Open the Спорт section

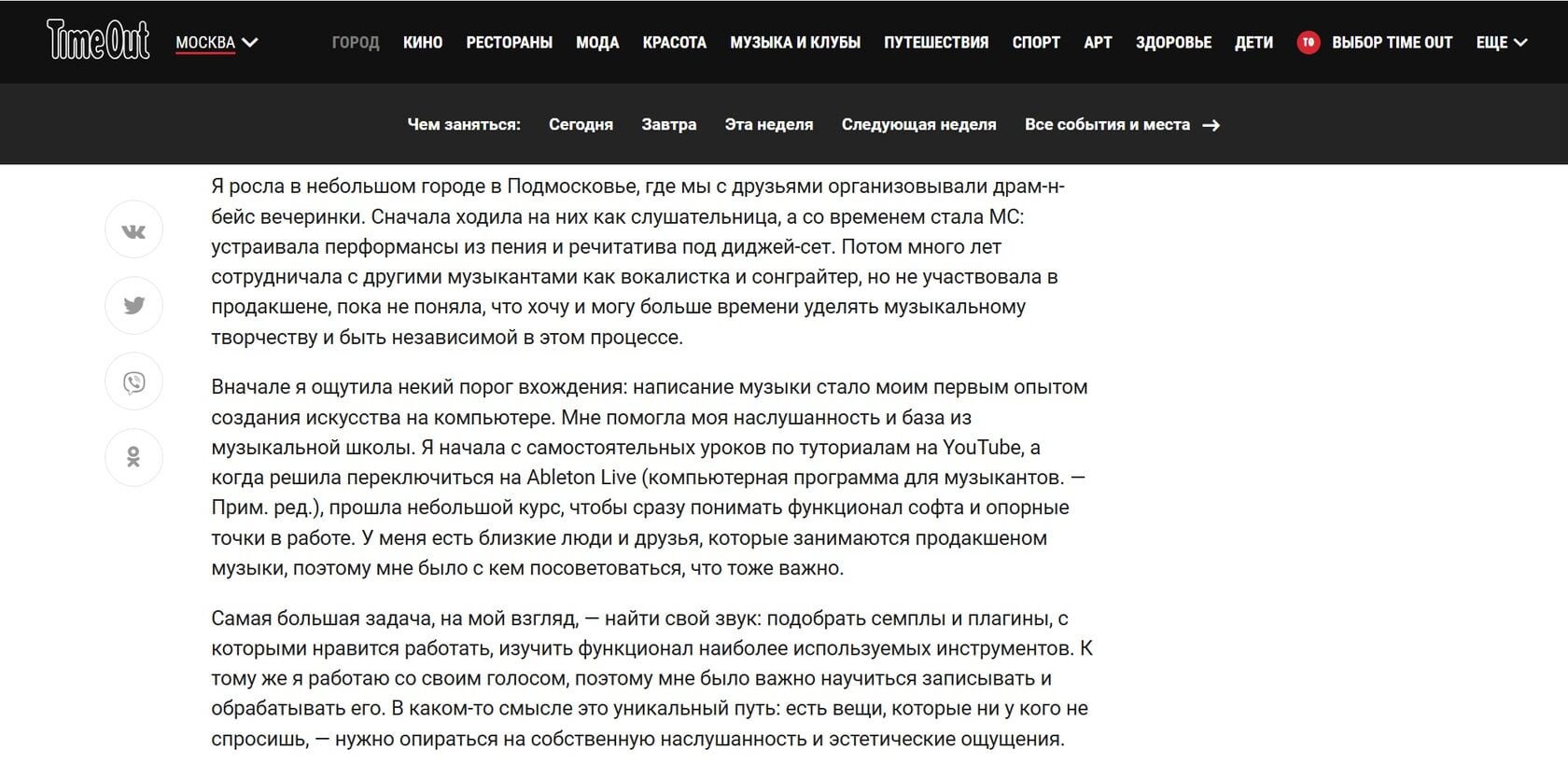click(1036, 42)
